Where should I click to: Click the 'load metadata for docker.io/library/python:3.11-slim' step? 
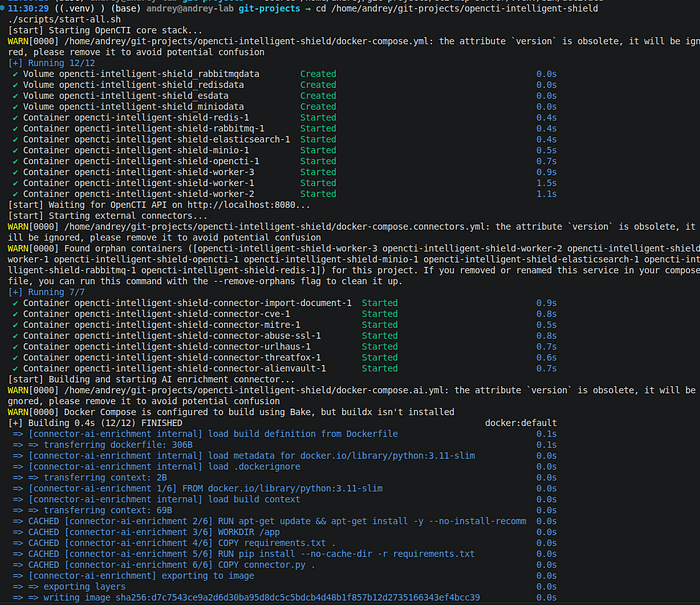point(284,456)
